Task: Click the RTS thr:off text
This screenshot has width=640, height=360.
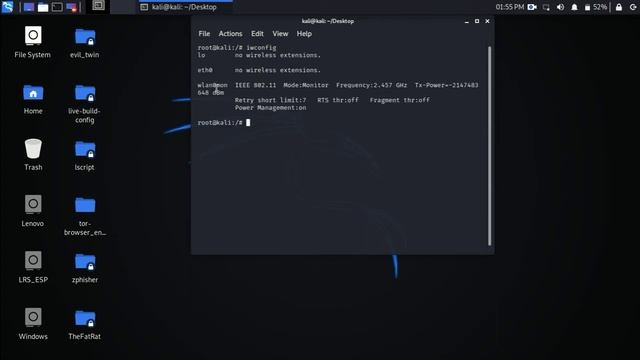Action: point(338,100)
